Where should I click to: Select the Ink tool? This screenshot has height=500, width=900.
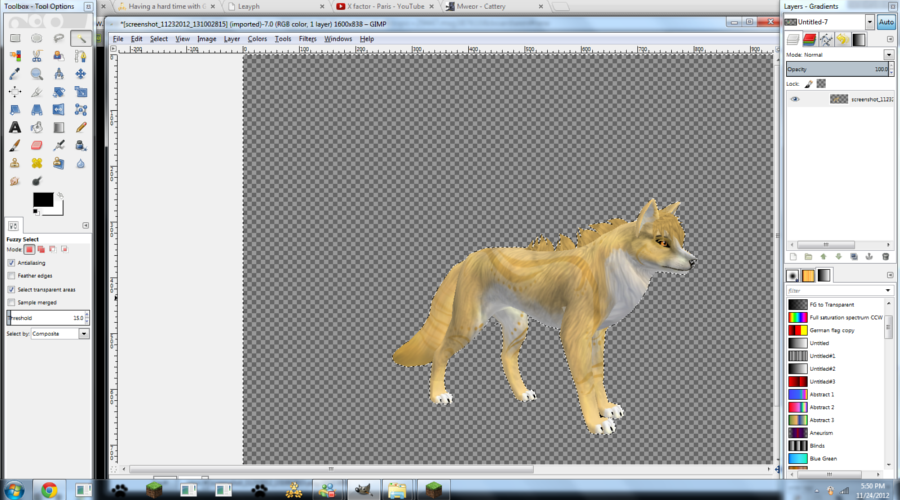[x=80, y=146]
